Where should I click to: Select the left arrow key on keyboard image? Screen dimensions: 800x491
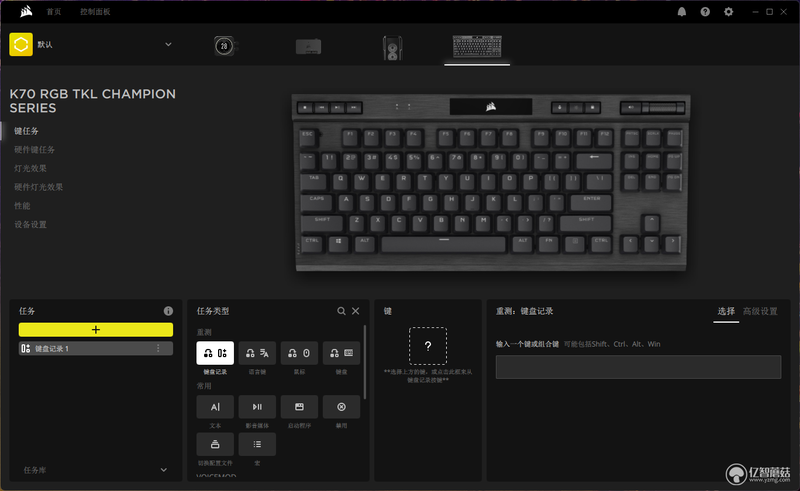pyautogui.click(x=630, y=243)
